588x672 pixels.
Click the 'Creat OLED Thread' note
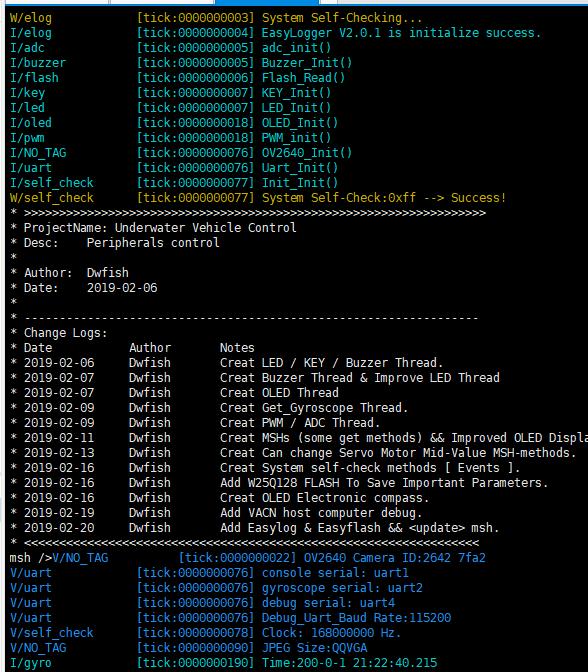coord(279,393)
